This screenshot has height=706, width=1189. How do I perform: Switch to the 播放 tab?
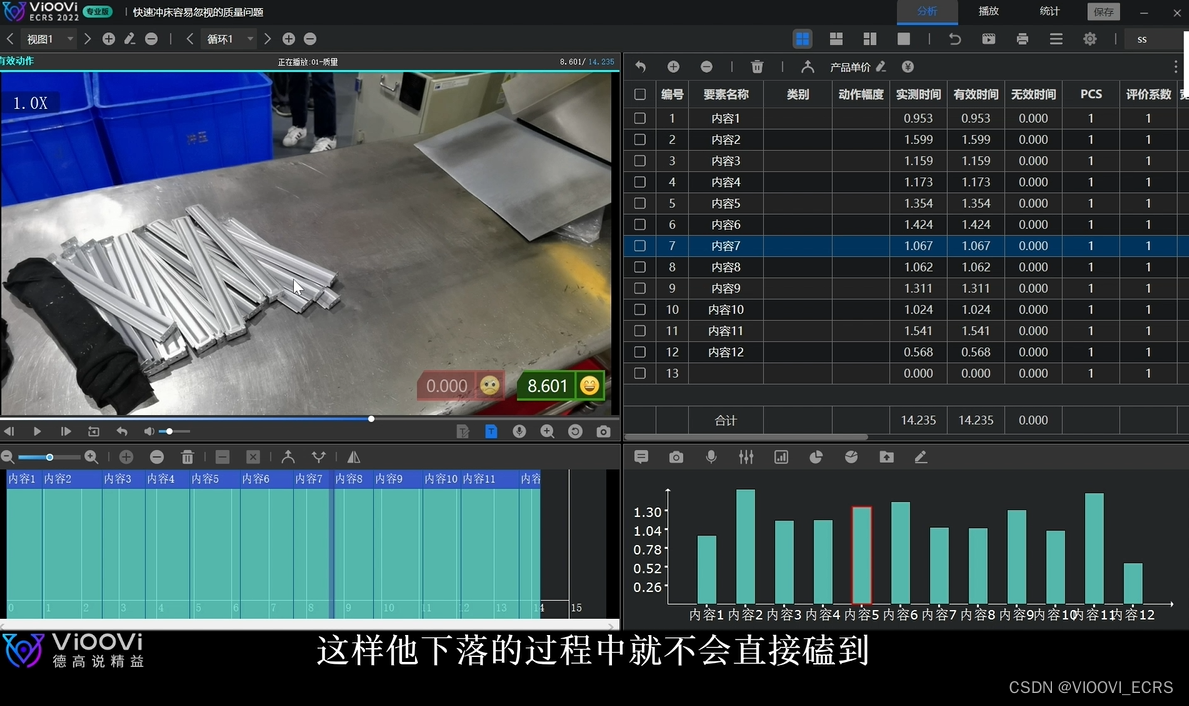click(988, 11)
